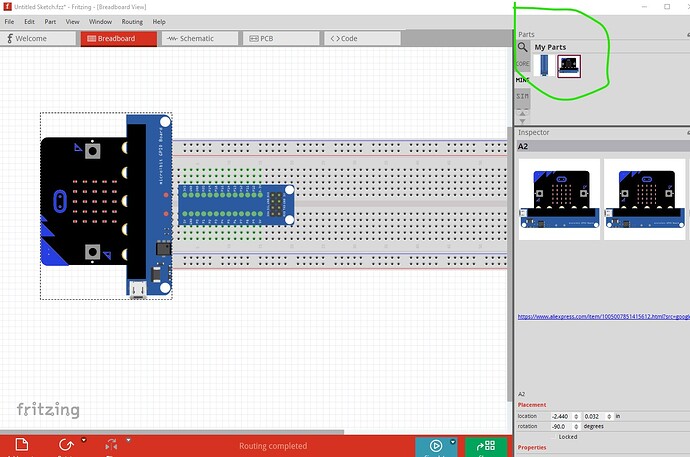The height and width of the screenshot is (457, 690).
Task: Click the rotation stepper arrows
Action: coord(576,427)
